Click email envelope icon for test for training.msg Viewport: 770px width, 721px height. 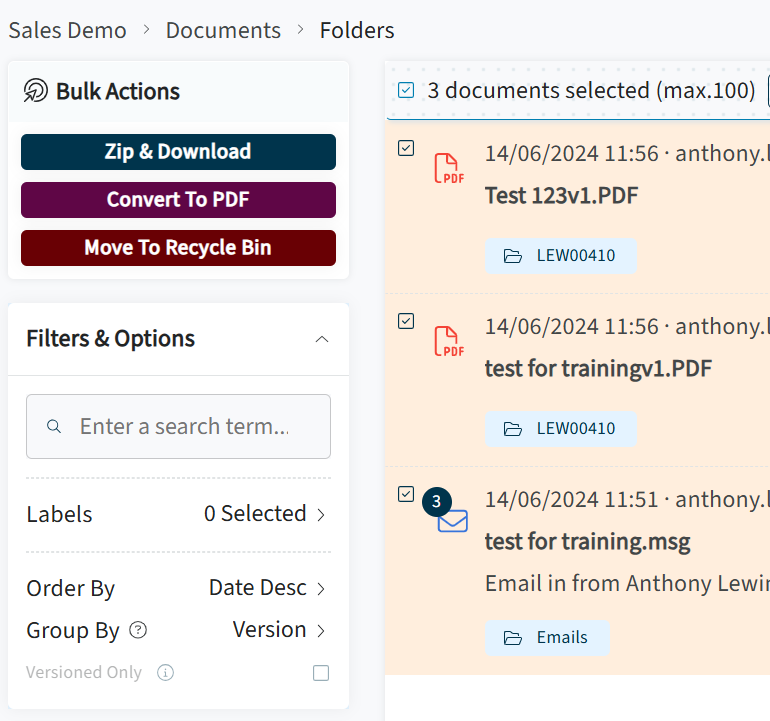tap(453, 521)
